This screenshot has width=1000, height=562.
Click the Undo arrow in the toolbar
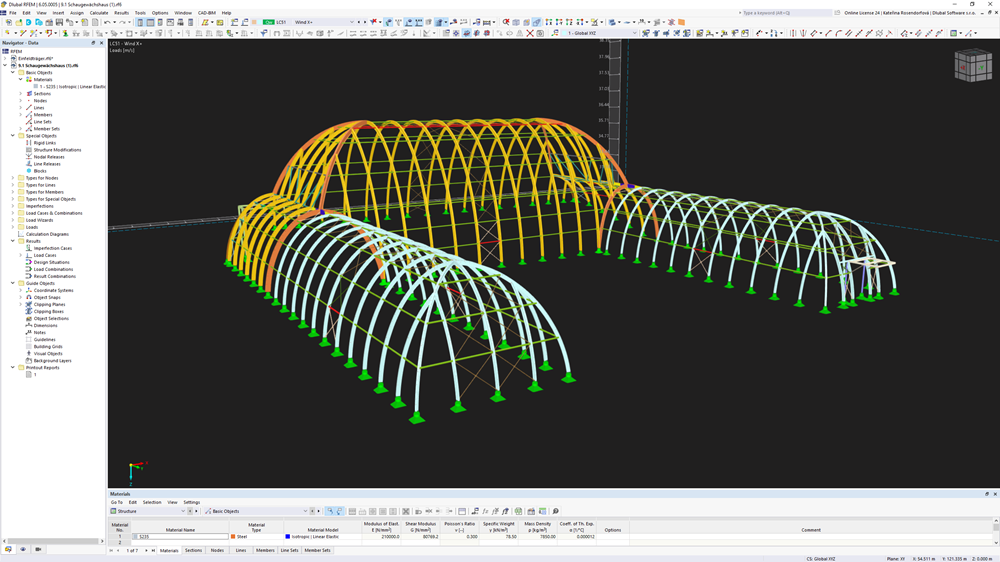107,22
